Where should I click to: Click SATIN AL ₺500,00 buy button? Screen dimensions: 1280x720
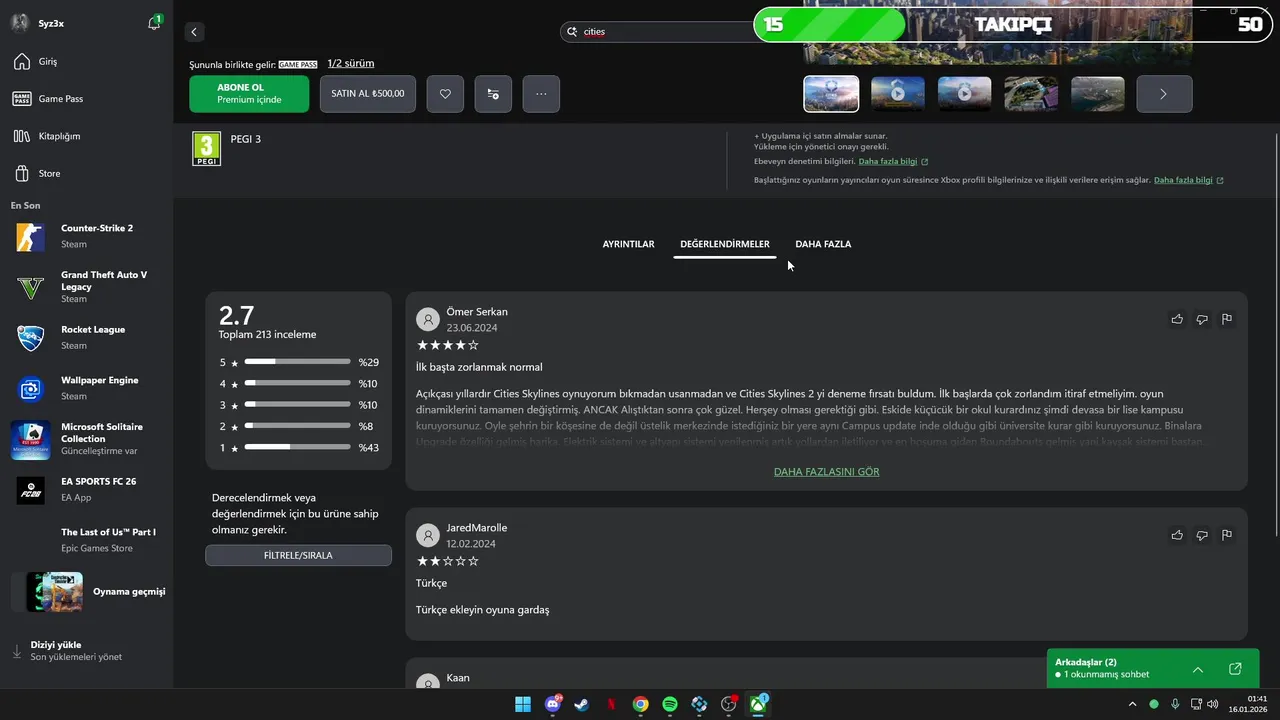[368, 94]
